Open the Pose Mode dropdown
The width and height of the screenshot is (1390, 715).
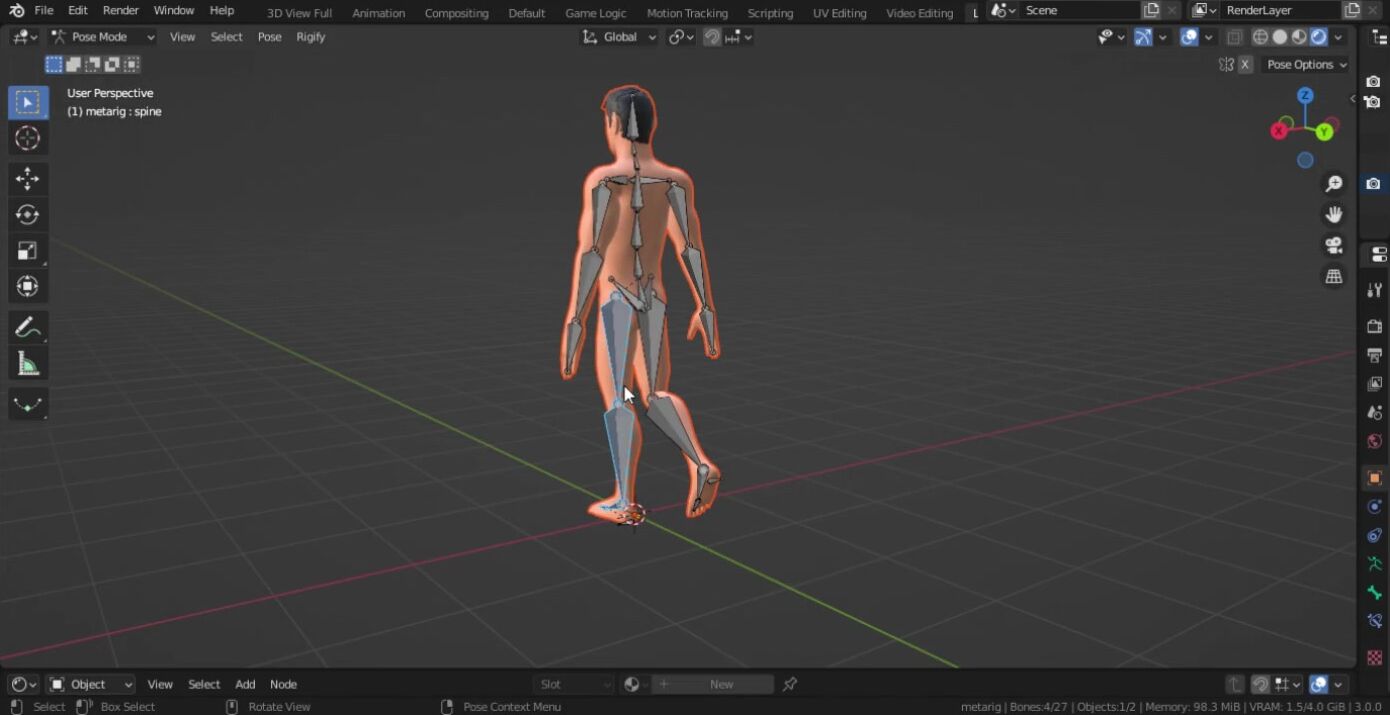103,37
